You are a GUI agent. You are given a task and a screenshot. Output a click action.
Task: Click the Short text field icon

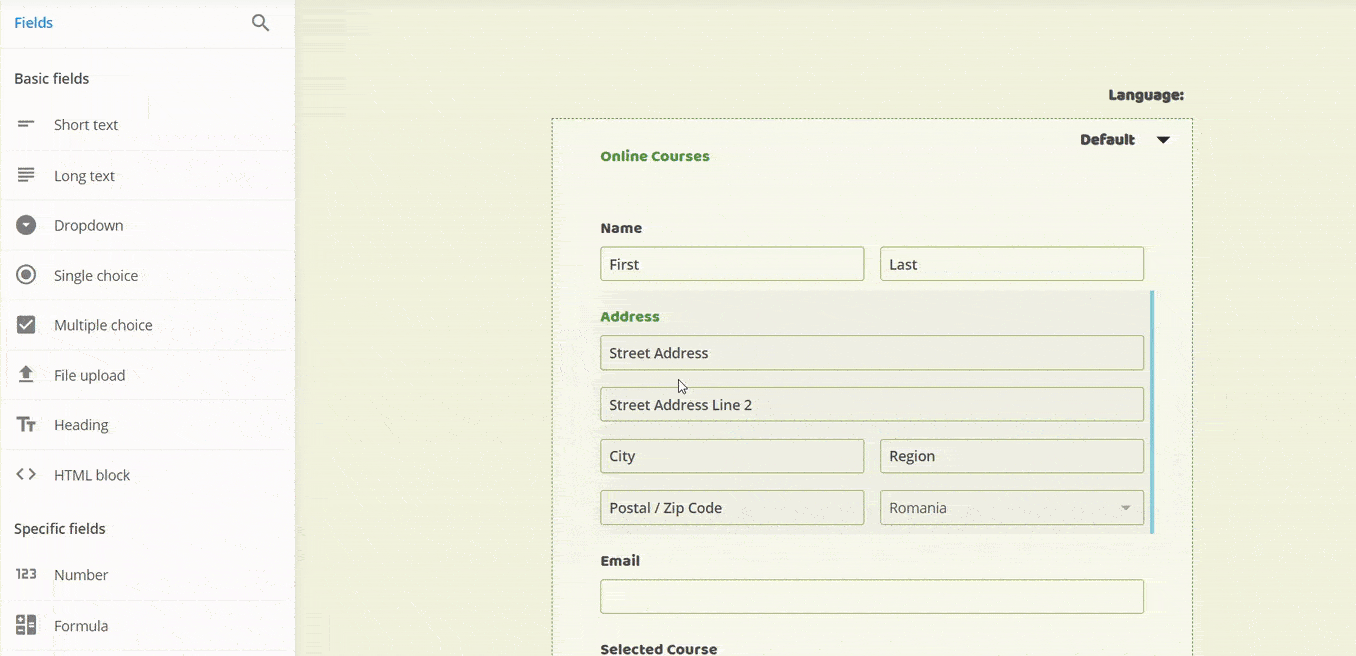26,124
